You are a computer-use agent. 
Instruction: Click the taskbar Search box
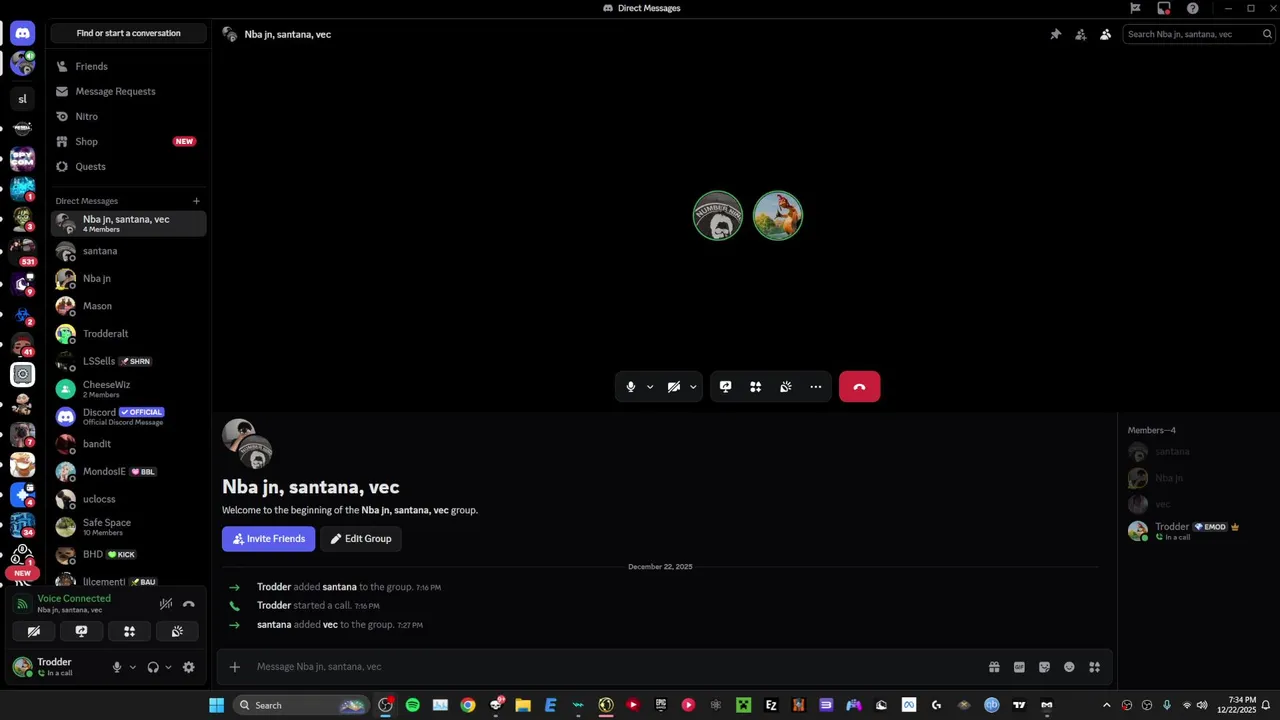point(301,705)
